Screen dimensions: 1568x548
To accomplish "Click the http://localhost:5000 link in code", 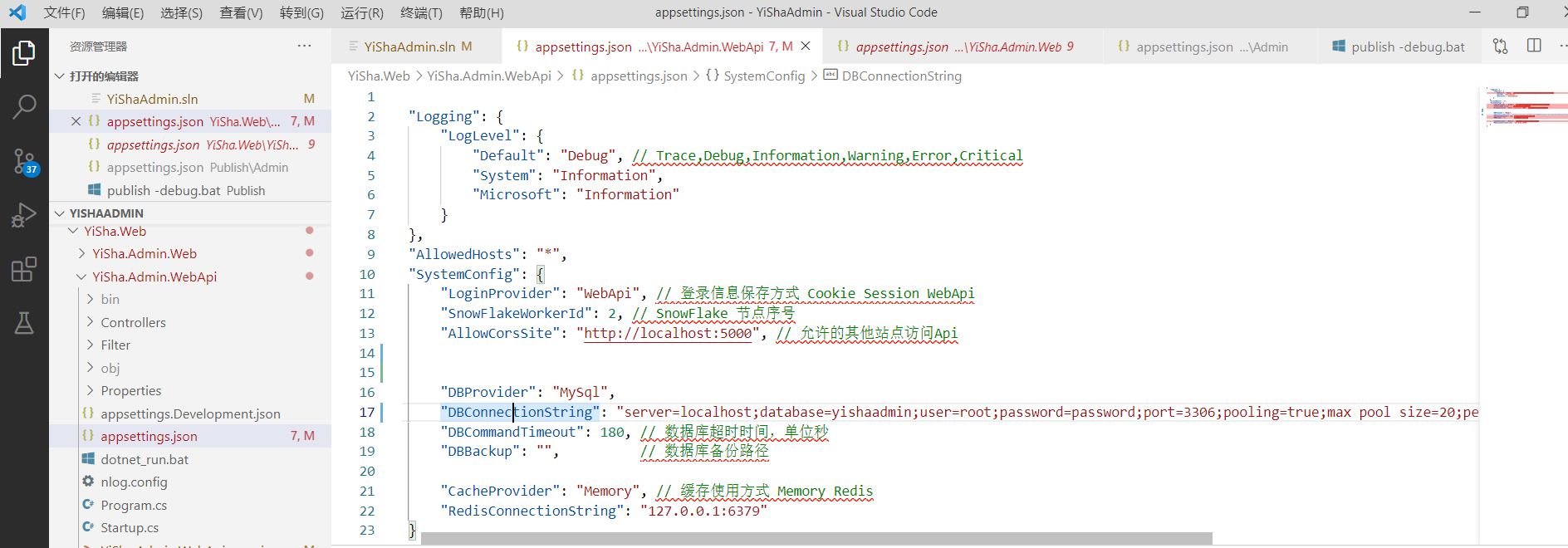I will click(668, 333).
